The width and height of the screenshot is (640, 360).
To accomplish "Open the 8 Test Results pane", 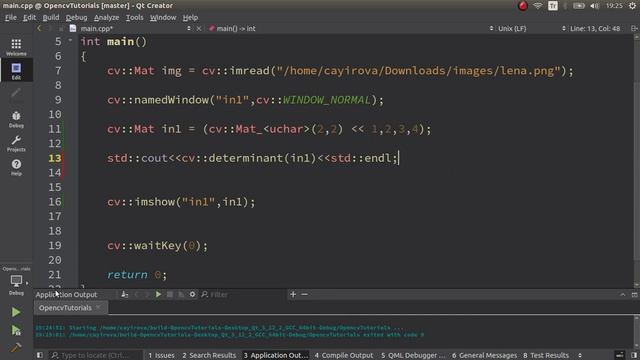I will [546, 355].
